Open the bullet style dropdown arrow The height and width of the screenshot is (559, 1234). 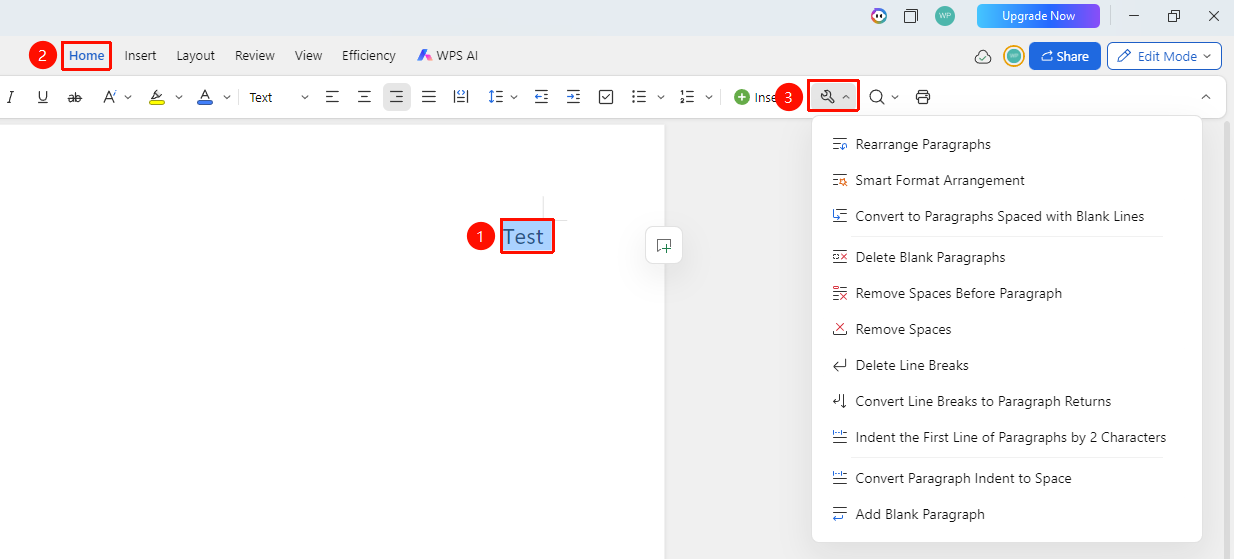661,97
